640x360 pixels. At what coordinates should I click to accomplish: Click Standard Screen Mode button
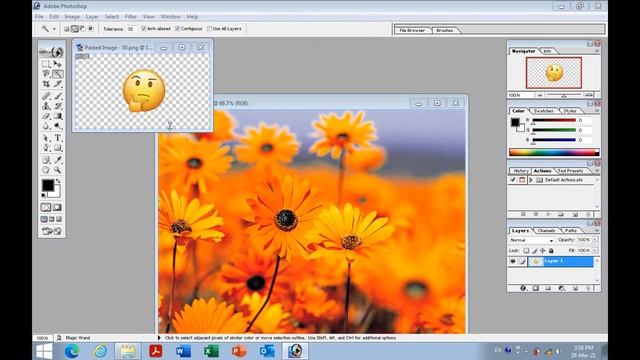(x=44, y=220)
